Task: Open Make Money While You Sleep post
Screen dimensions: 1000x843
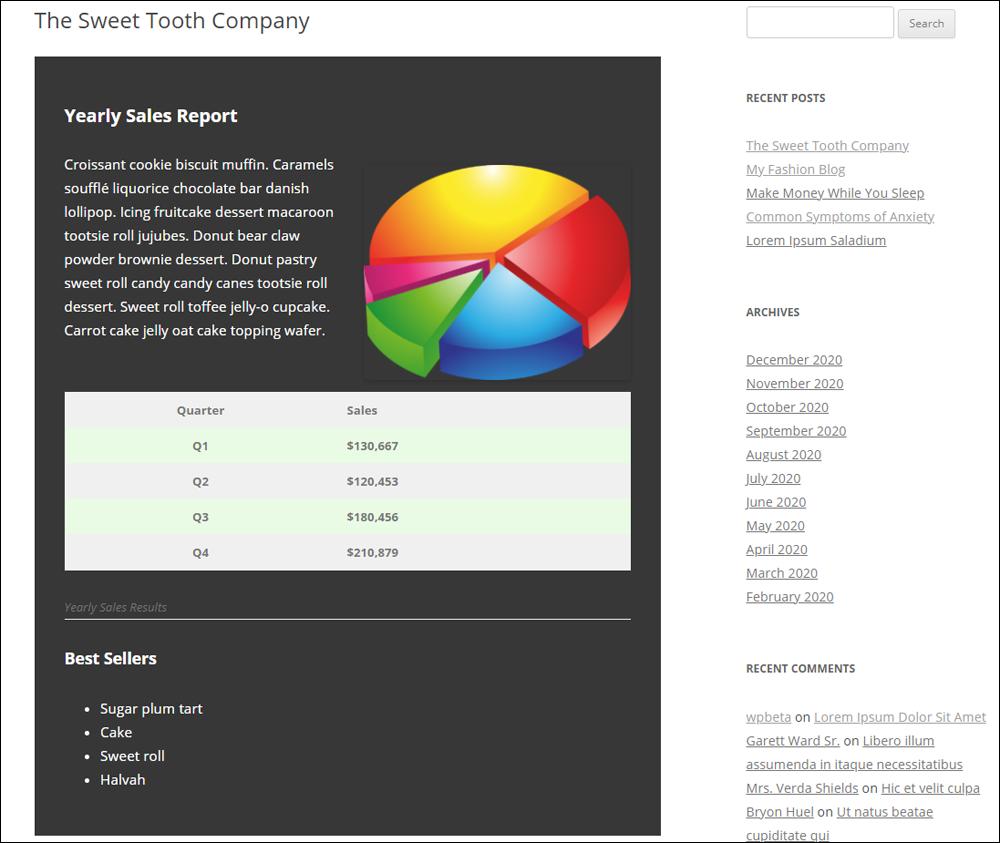Action: (835, 193)
